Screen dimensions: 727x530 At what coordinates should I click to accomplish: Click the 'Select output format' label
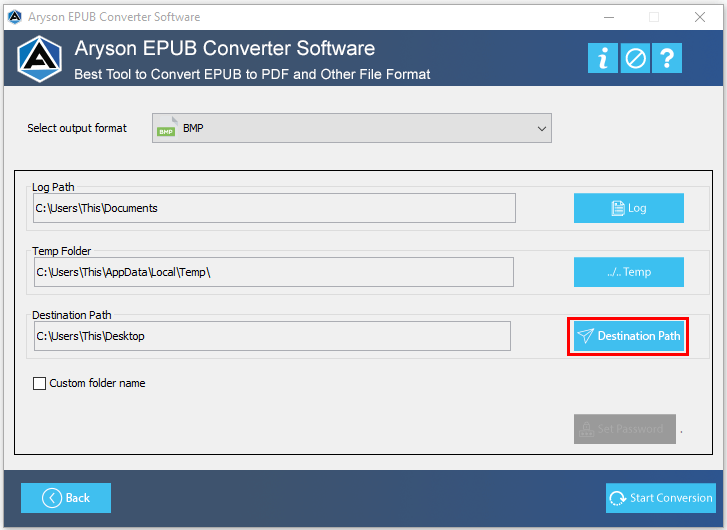click(x=77, y=128)
